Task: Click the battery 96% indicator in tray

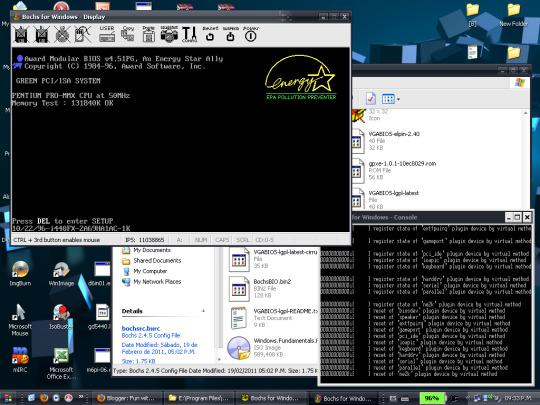Action: tap(432, 398)
